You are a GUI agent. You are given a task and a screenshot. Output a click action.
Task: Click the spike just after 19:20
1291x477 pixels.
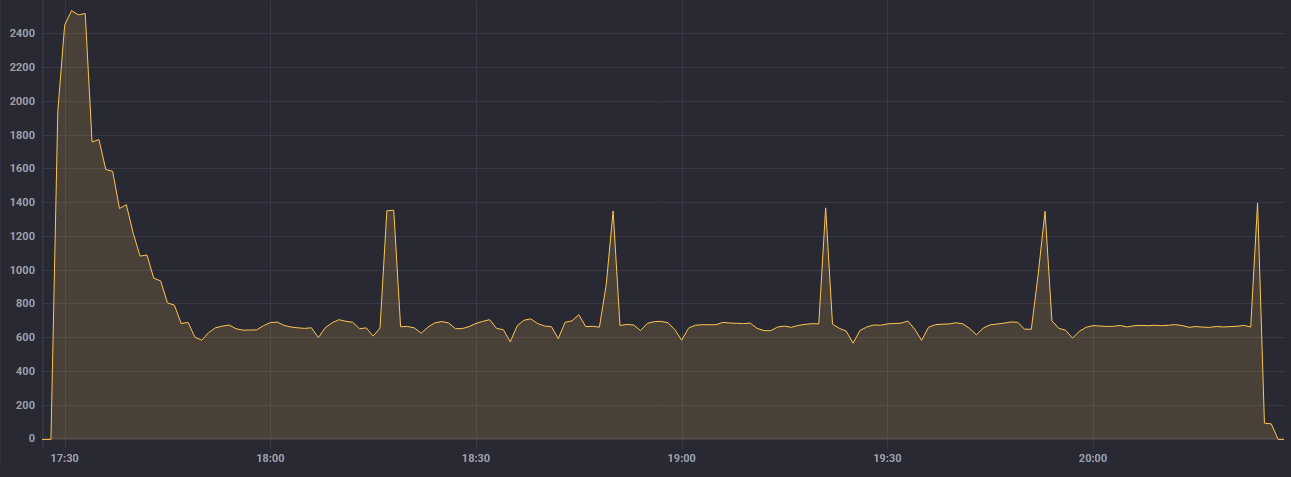point(825,209)
